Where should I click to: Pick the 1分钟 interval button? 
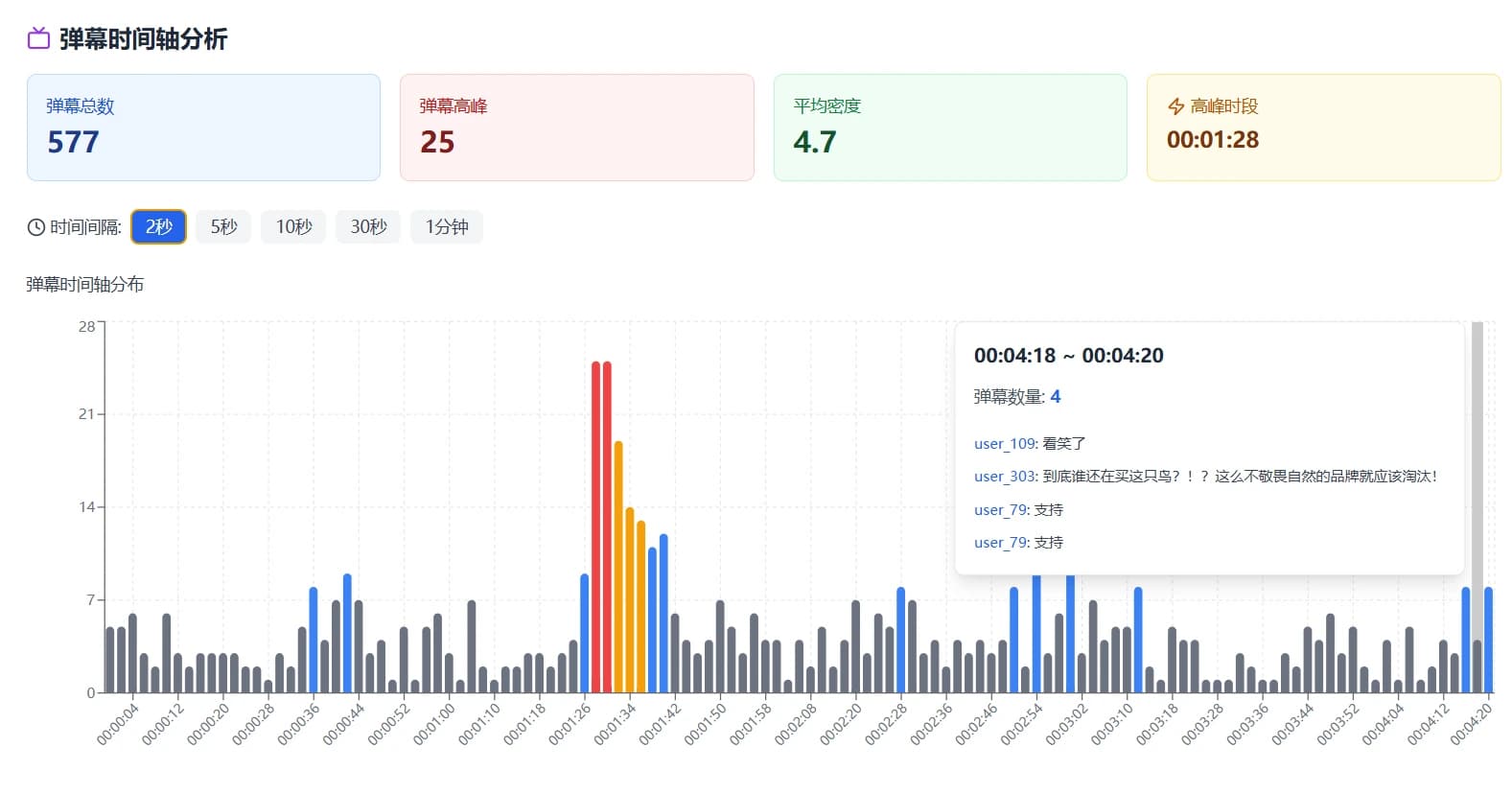coord(447,227)
